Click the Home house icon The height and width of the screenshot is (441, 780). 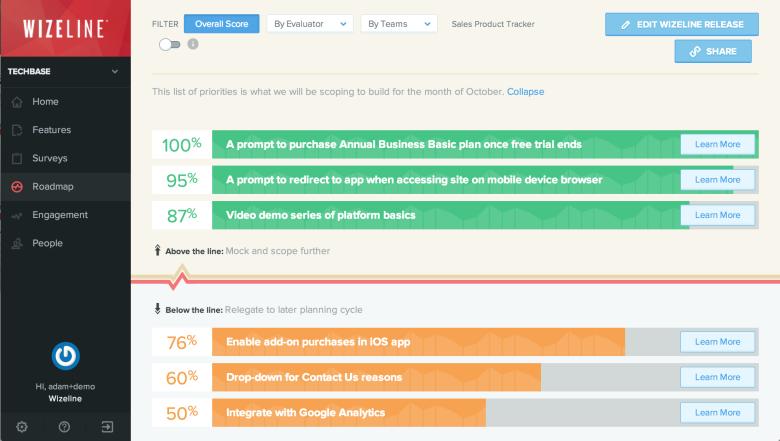point(17,102)
